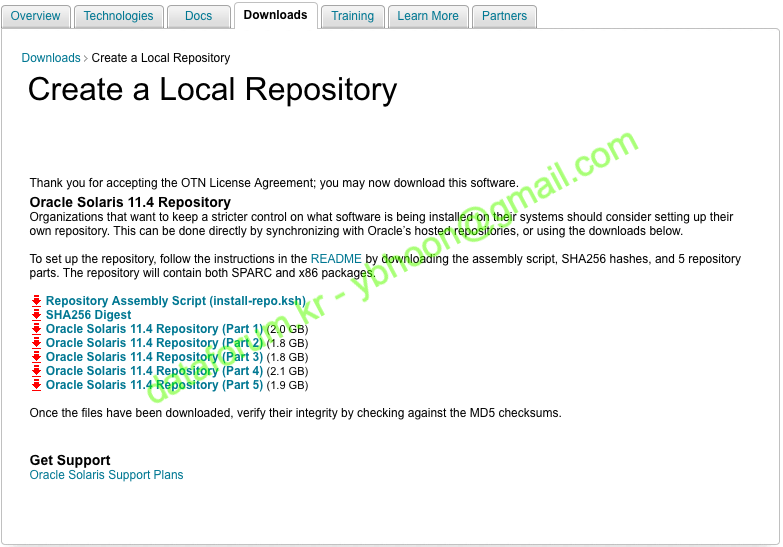This screenshot has width=783, height=547.
Task: Download Oracle Solaris 11.4 Repository (Part 1)
Action: point(154,329)
